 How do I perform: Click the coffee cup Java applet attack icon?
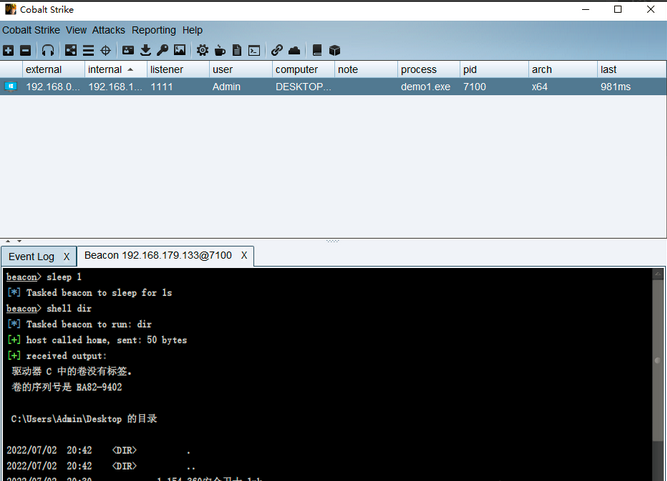click(220, 51)
